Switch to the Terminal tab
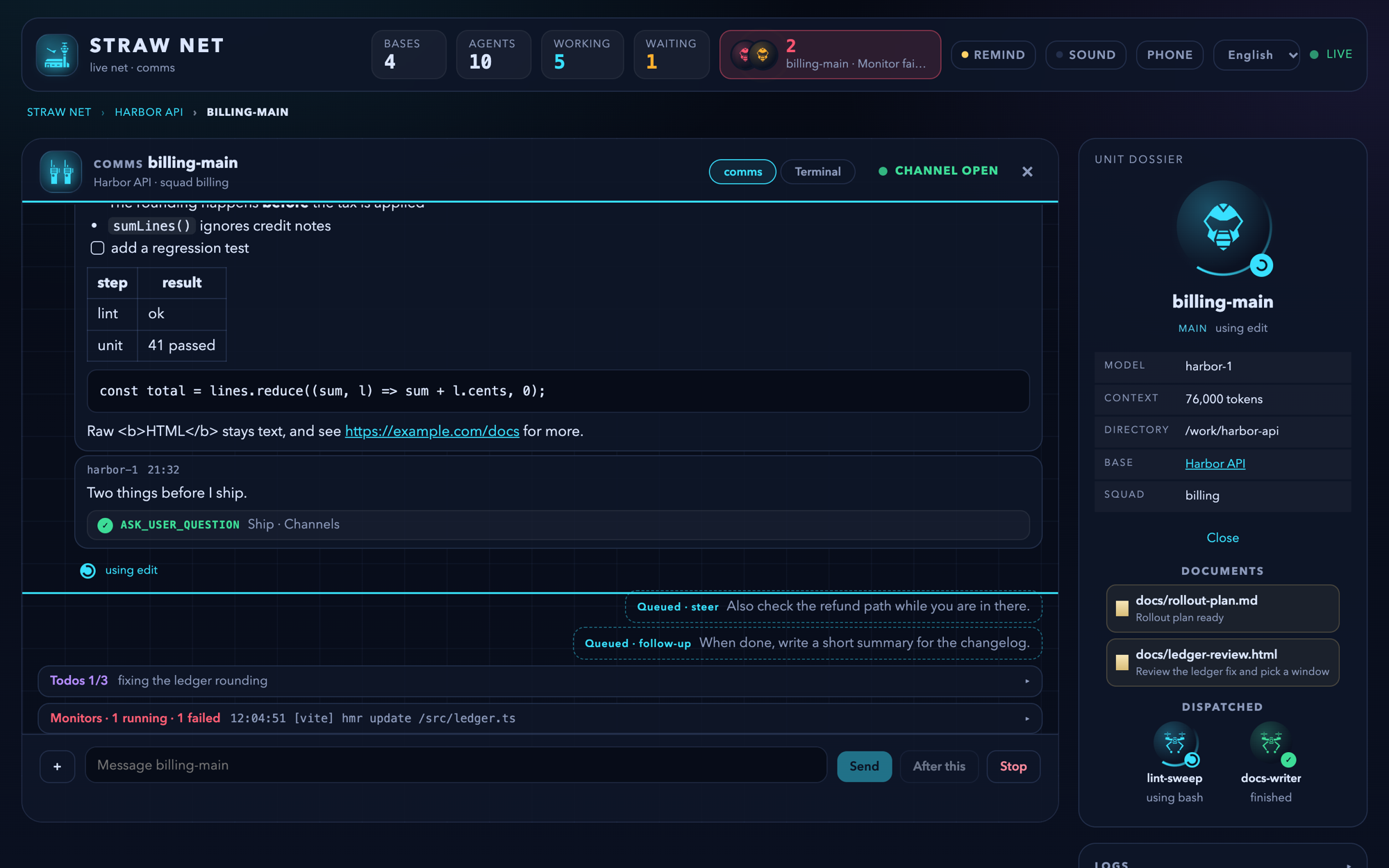Image resolution: width=1389 pixels, height=868 pixels. [817, 172]
